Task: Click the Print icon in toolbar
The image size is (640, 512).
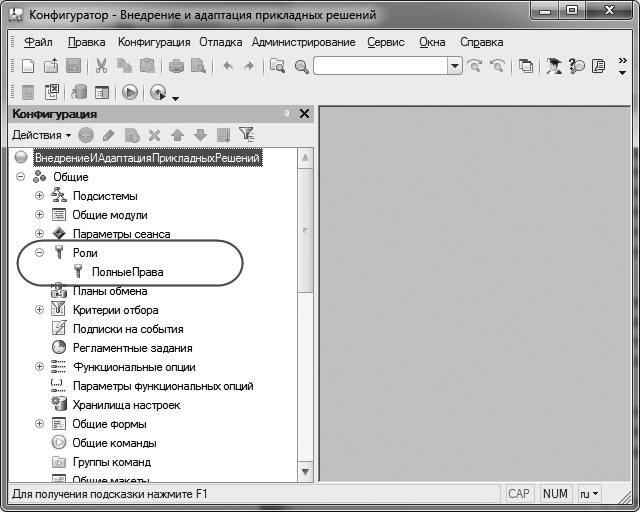Action: coord(177,66)
